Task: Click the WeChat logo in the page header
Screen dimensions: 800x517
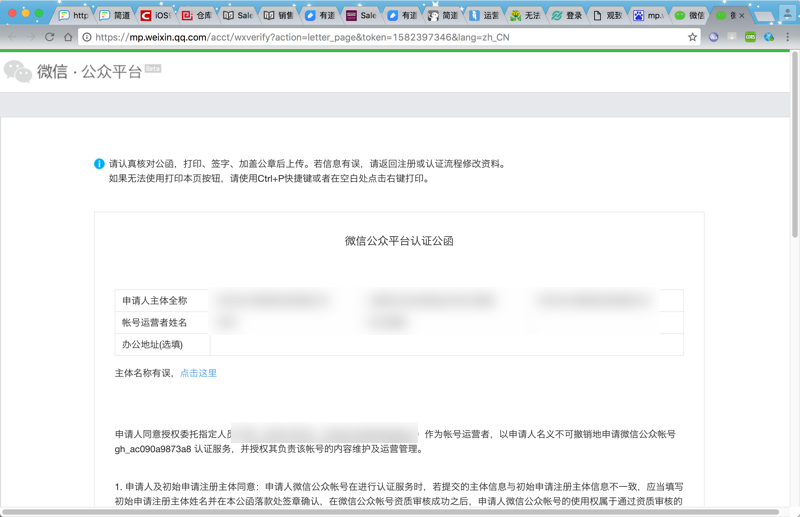Action: pos(18,71)
